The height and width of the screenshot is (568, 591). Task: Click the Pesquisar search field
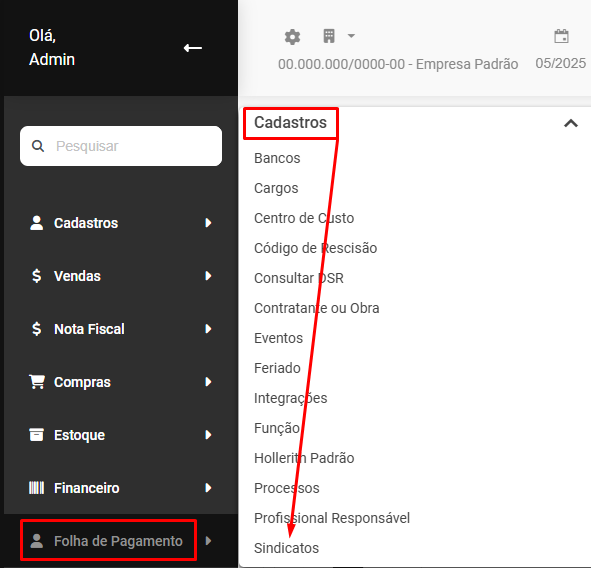coord(121,146)
